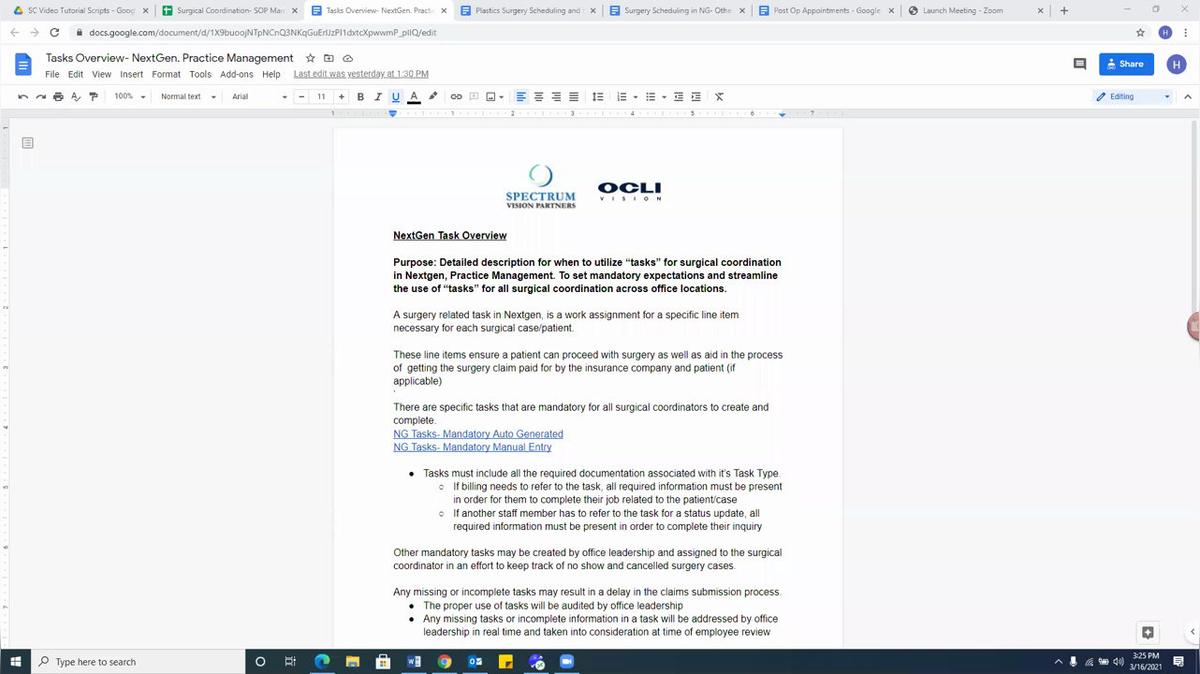Open the Normal text style dropdown
The height and width of the screenshot is (674, 1200).
point(184,96)
